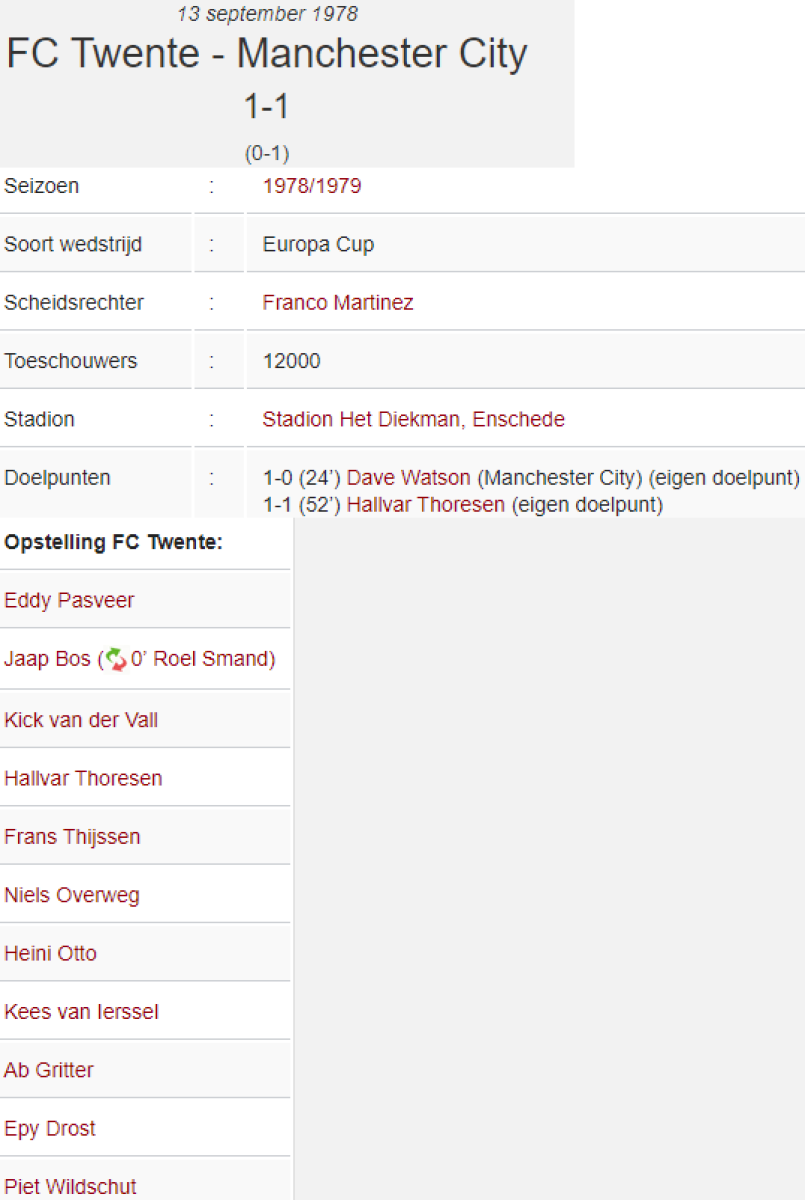This screenshot has height=1200, width=805.
Task: Open referee Franco Martinez's page
Action: tap(337, 303)
